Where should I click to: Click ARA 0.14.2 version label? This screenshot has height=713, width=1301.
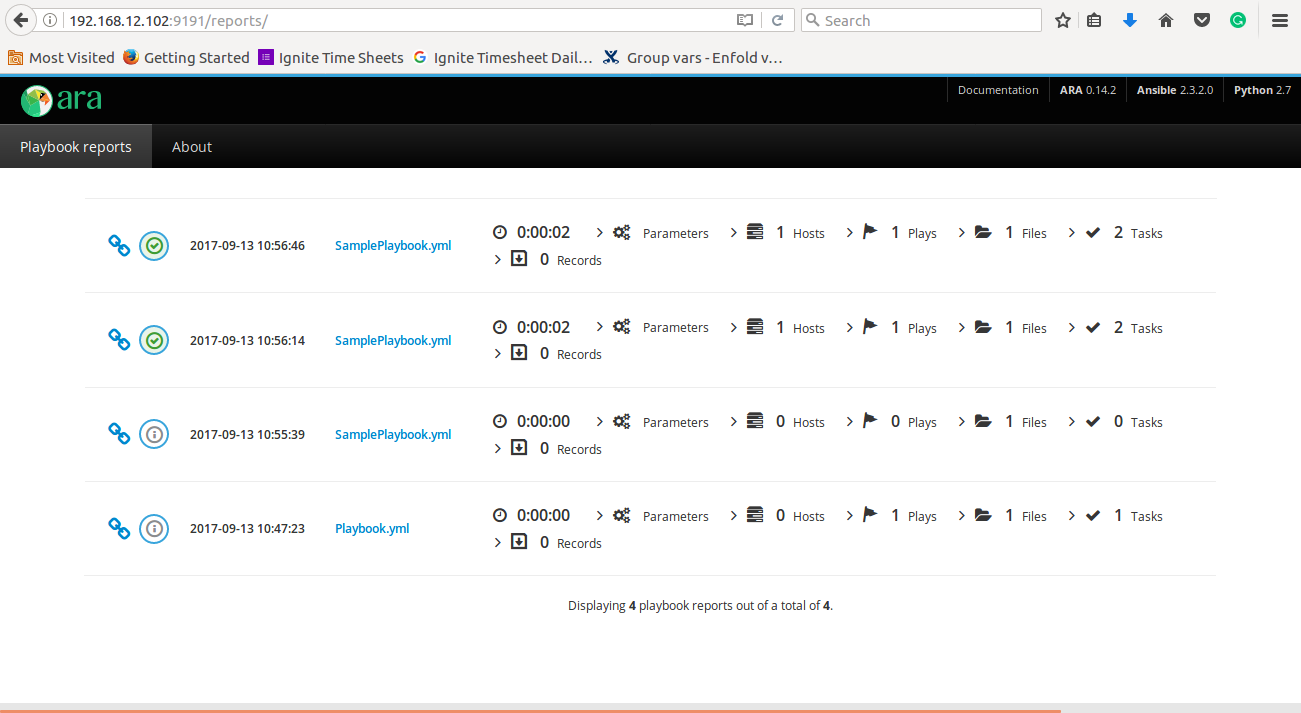pyautogui.click(x=1088, y=90)
